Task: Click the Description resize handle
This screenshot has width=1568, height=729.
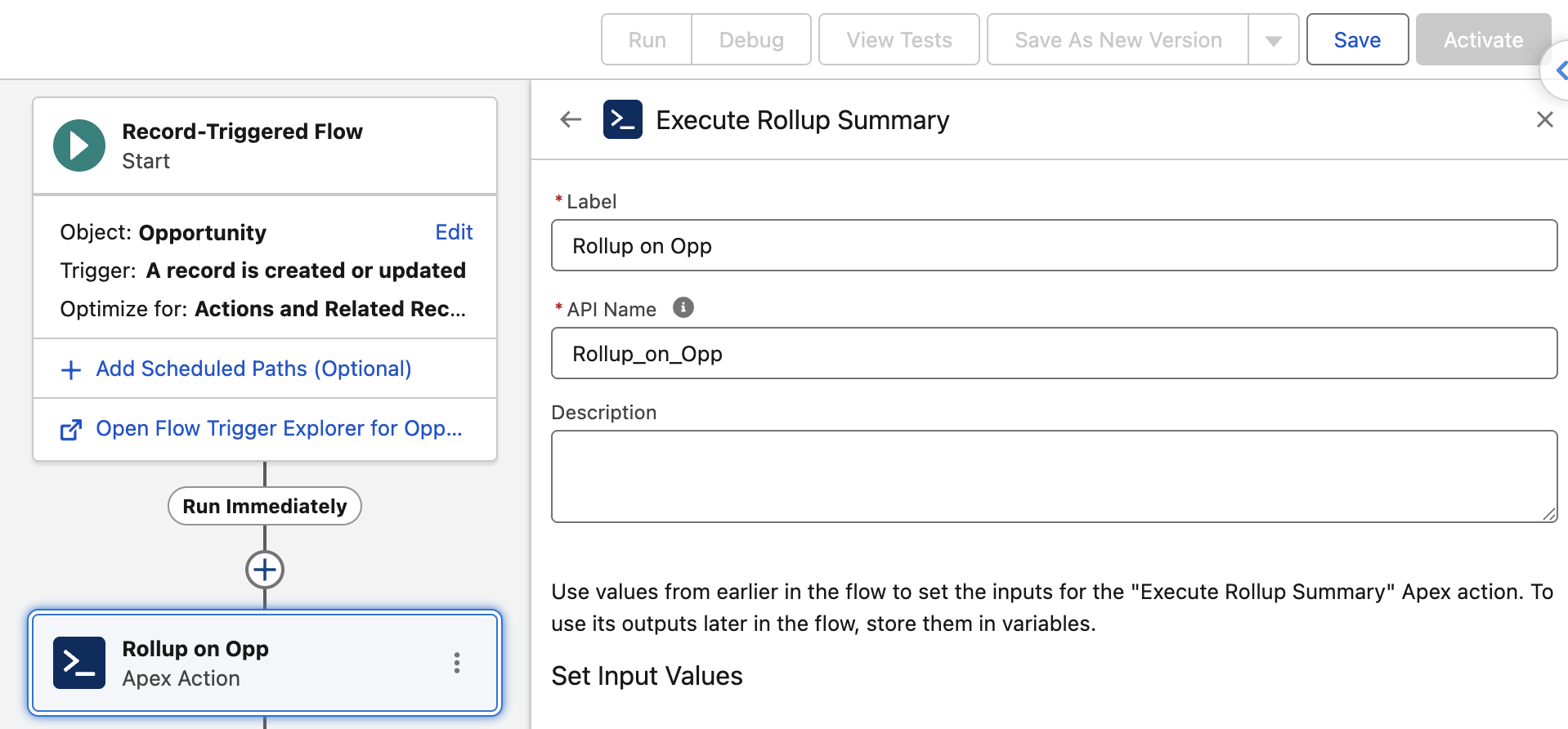Action: tap(1549, 514)
